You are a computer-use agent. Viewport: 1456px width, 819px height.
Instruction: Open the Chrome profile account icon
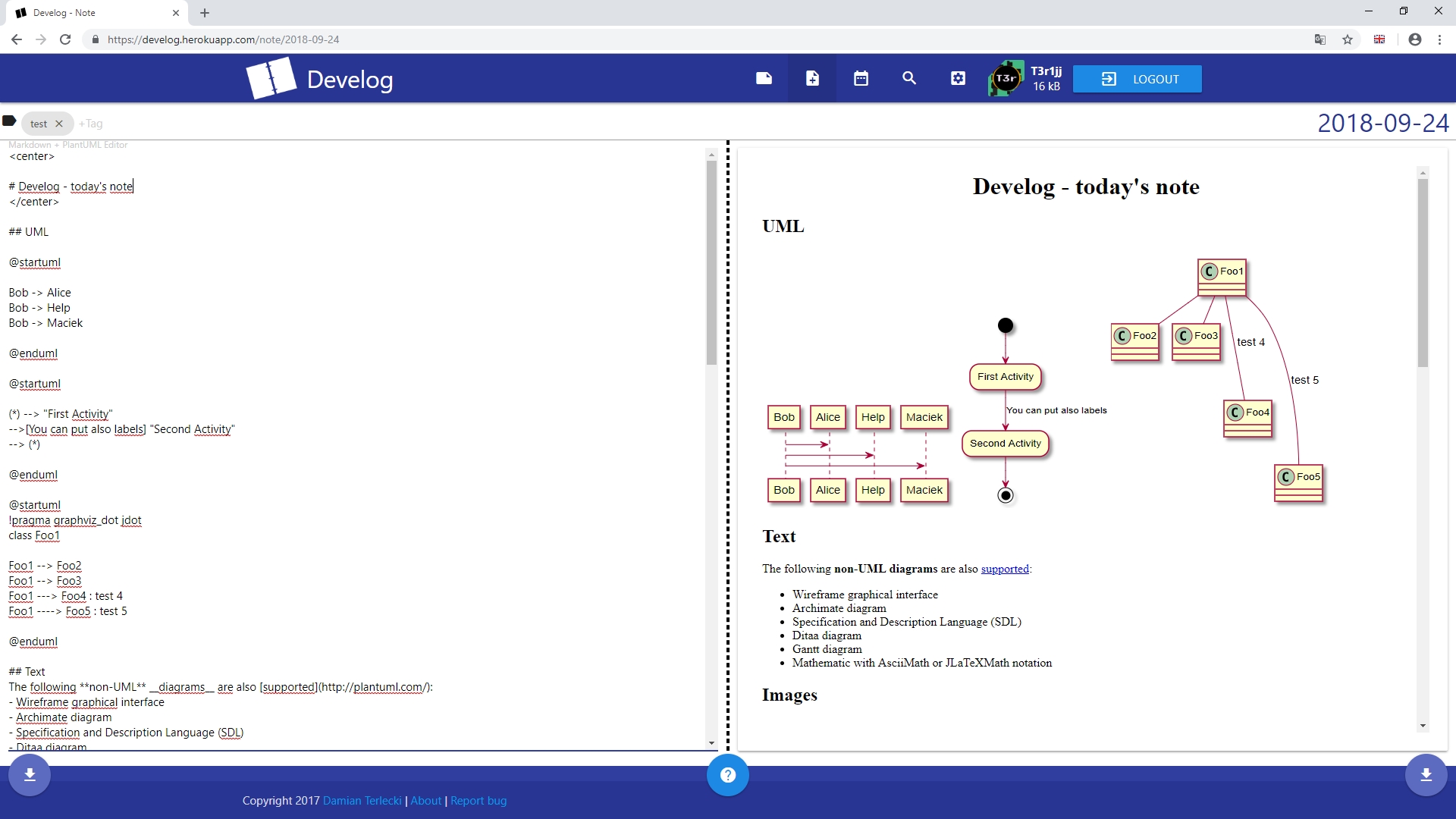[x=1415, y=39]
